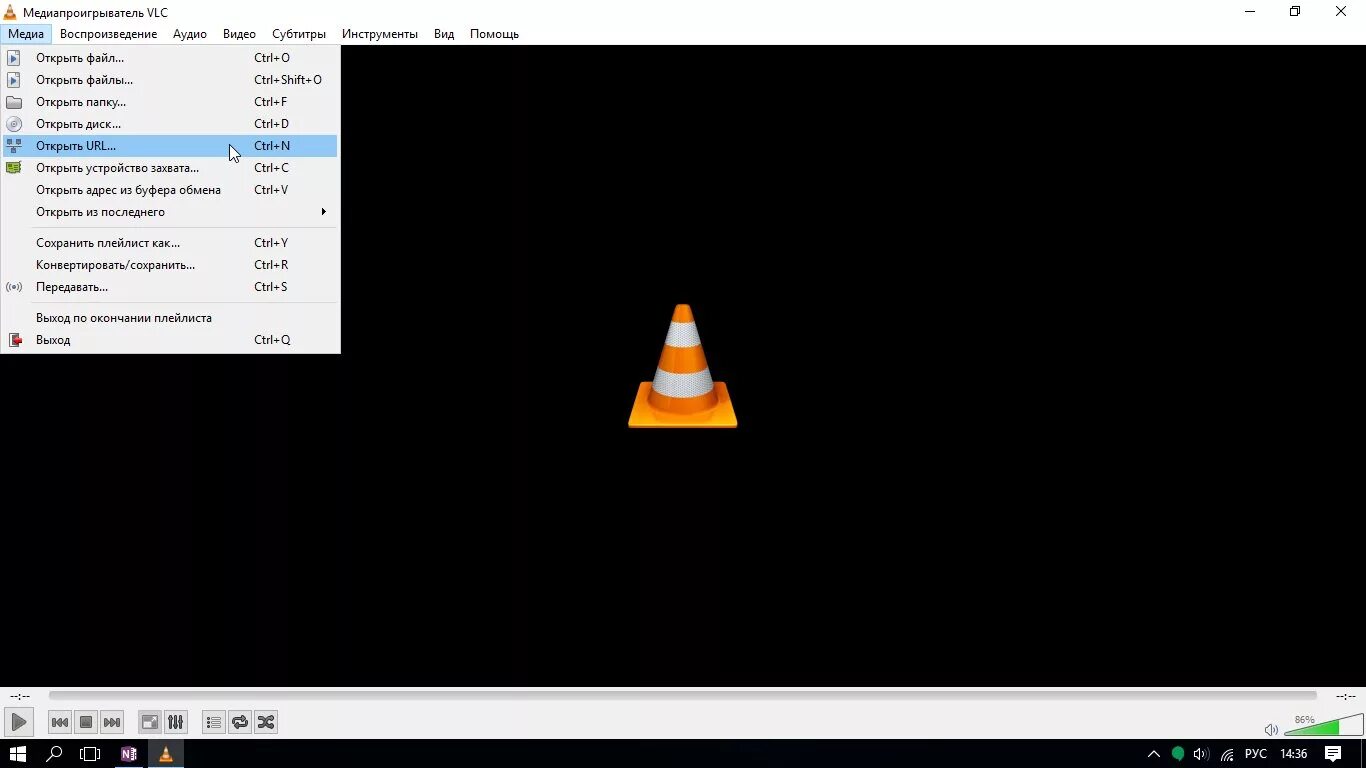Click VLC icon on the taskbar
The image size is (1366, 768).
(x=166, y=754)
